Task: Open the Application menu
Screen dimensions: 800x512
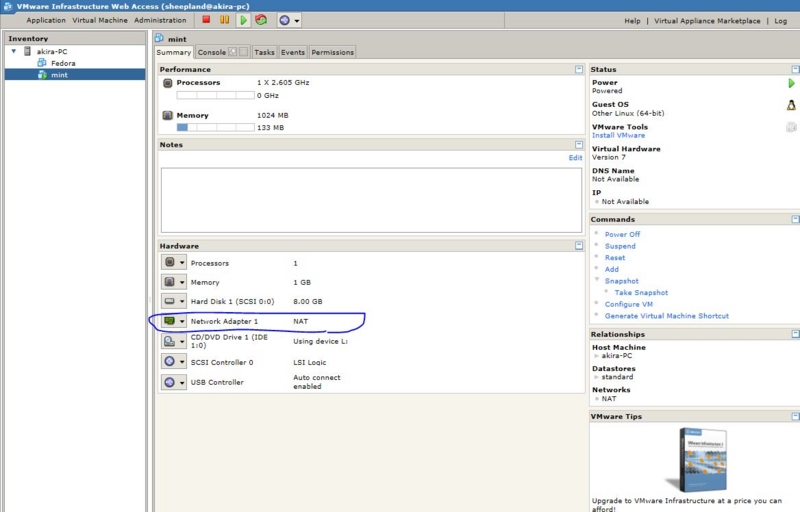Action: coord(46,20)
